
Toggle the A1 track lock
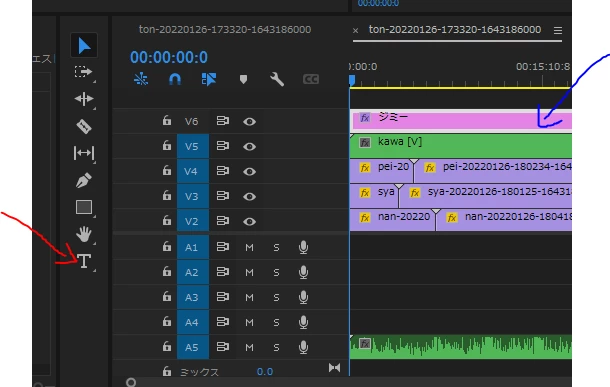[x=167, y=246]
